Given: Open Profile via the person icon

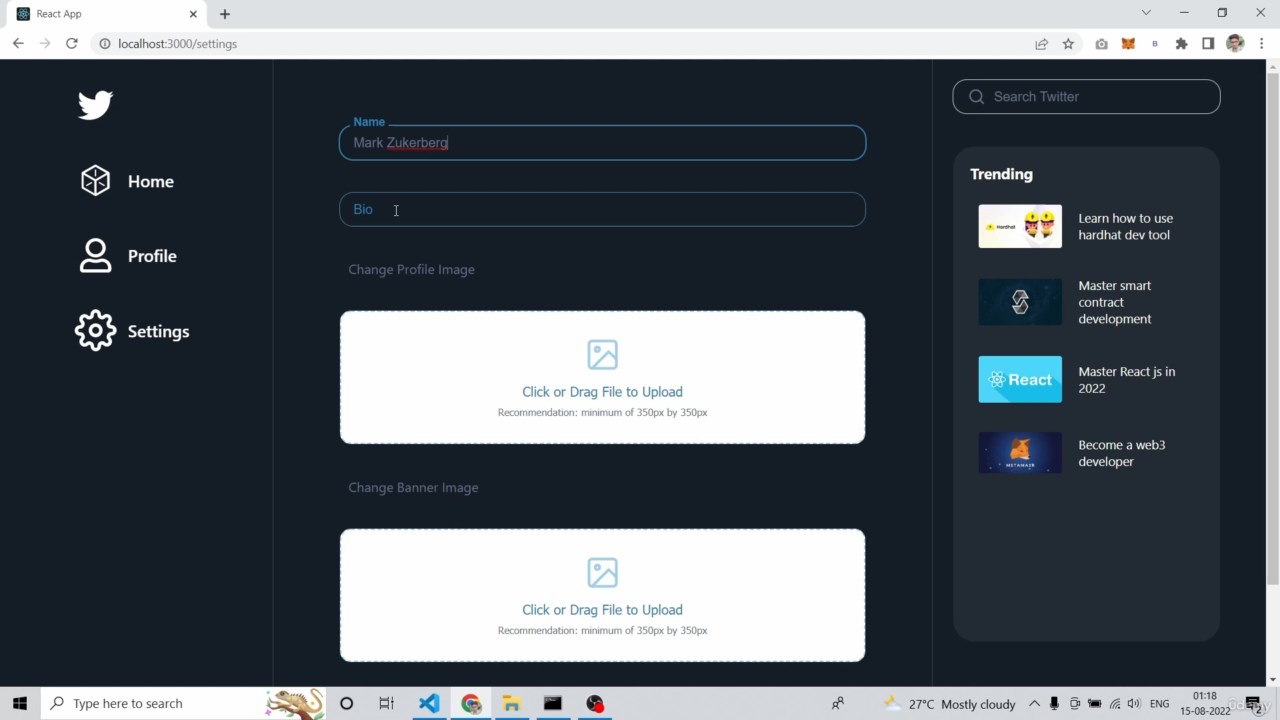Looking at the screenshot, I should [95, 256].
